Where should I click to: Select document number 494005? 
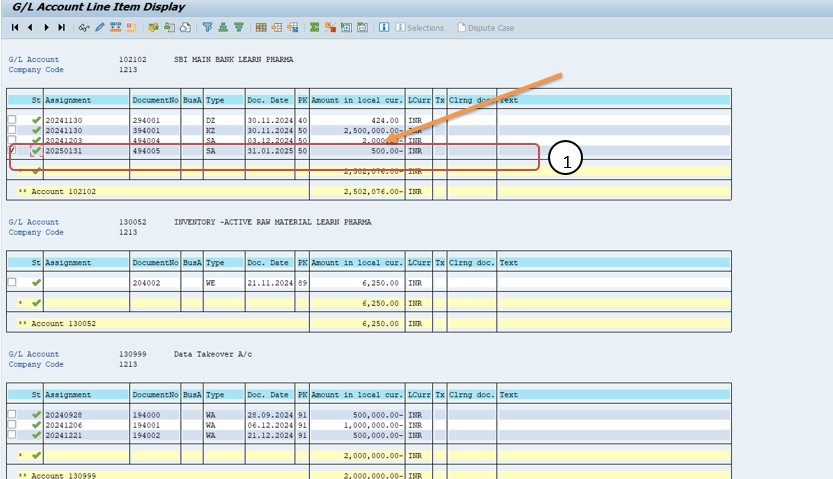(146, 151)
